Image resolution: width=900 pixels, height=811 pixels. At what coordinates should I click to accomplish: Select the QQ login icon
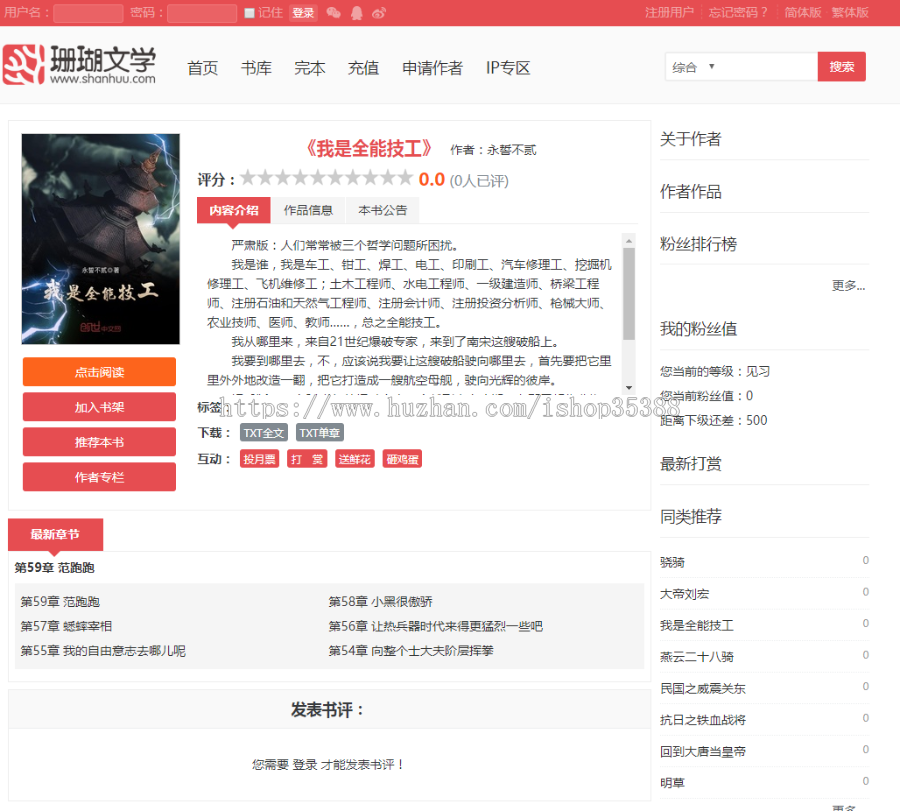tap(356, 13)
